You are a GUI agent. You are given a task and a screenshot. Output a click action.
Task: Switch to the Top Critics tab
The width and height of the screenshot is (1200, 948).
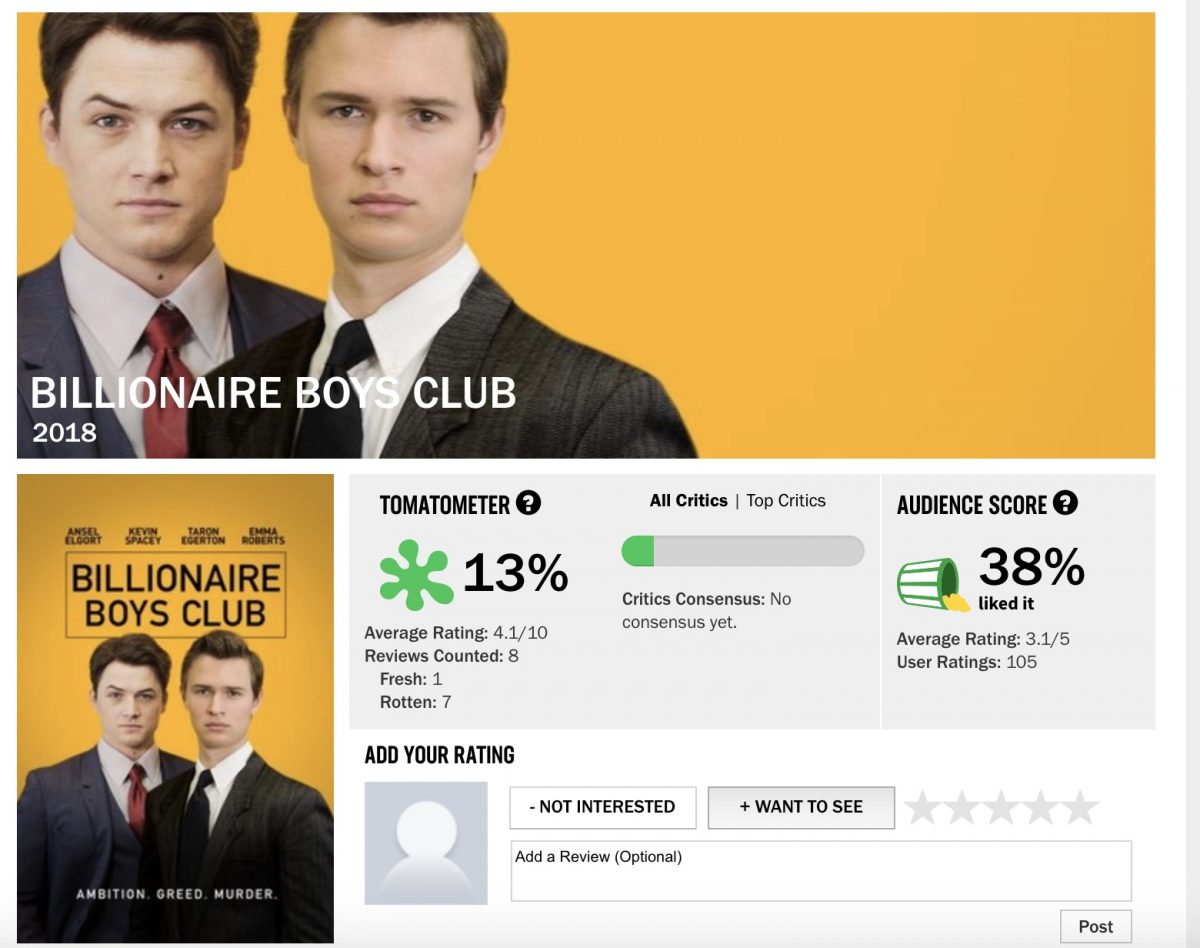coord(786,501)
